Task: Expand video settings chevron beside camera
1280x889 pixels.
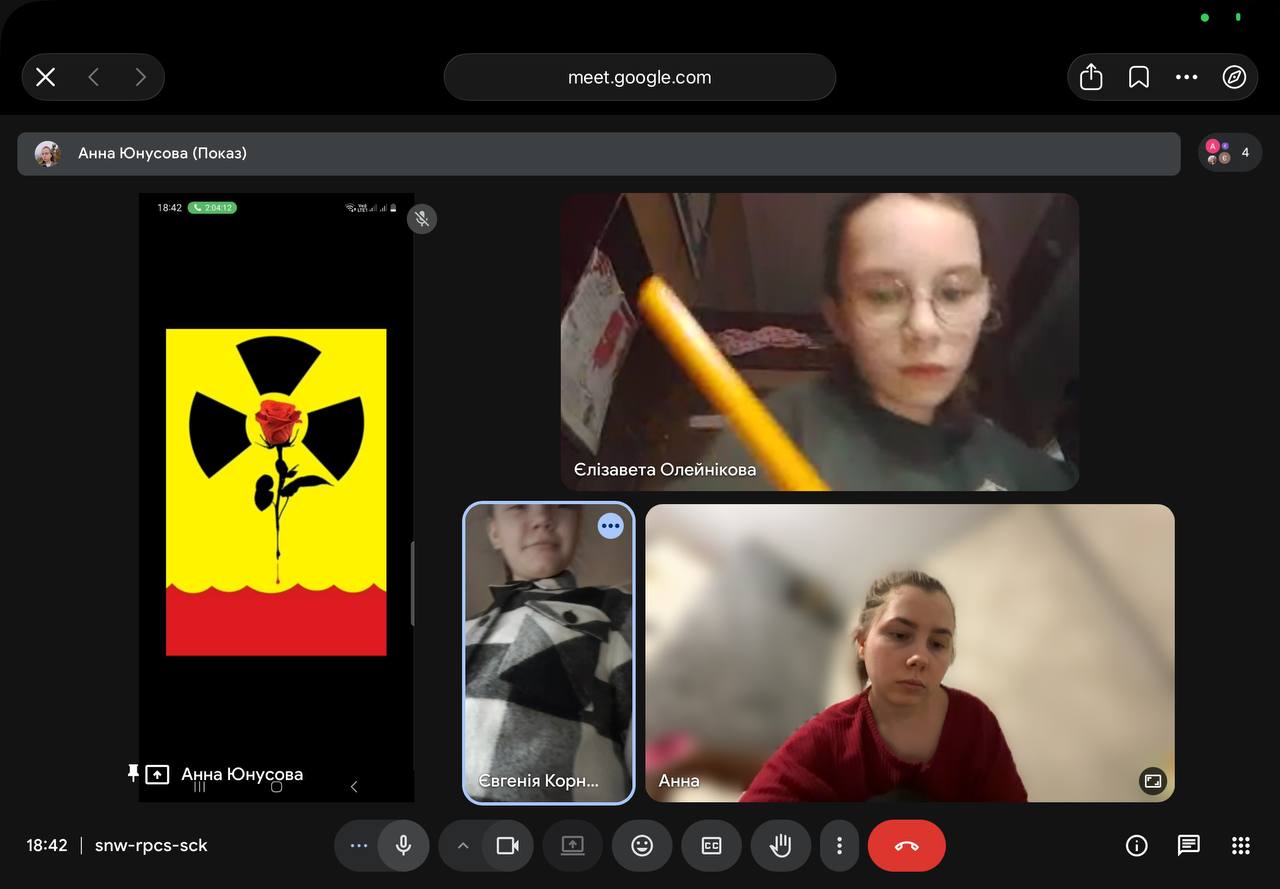Action: (x=462, y=846)
